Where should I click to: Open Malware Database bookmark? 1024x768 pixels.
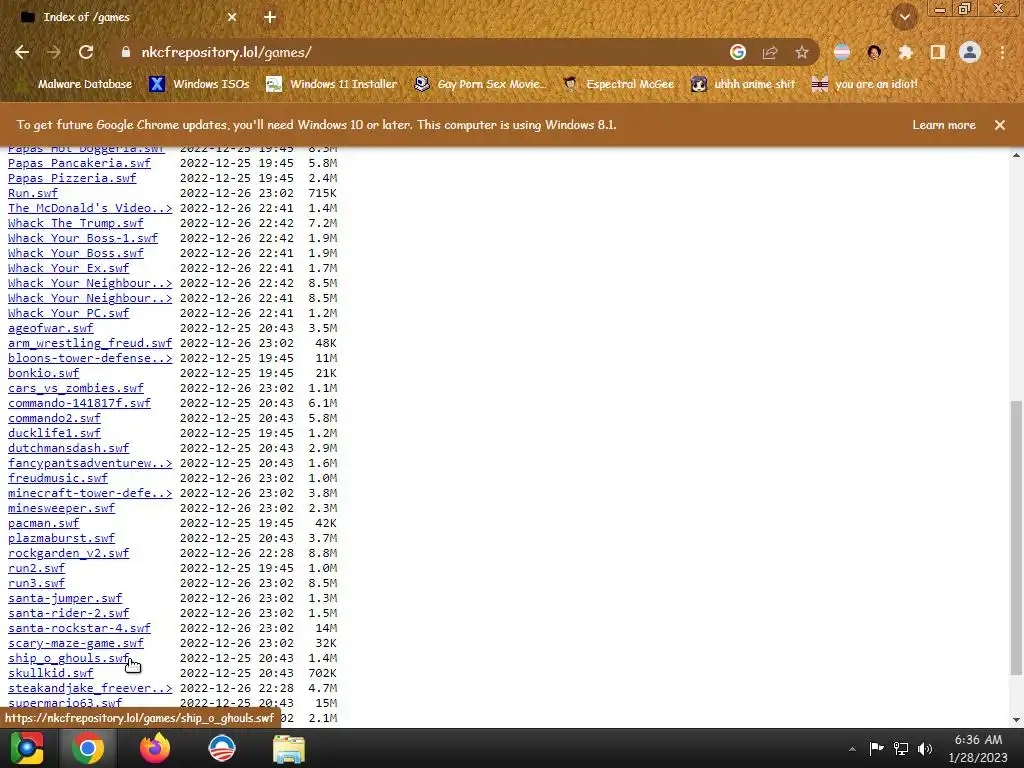click(x=74, y=84)
